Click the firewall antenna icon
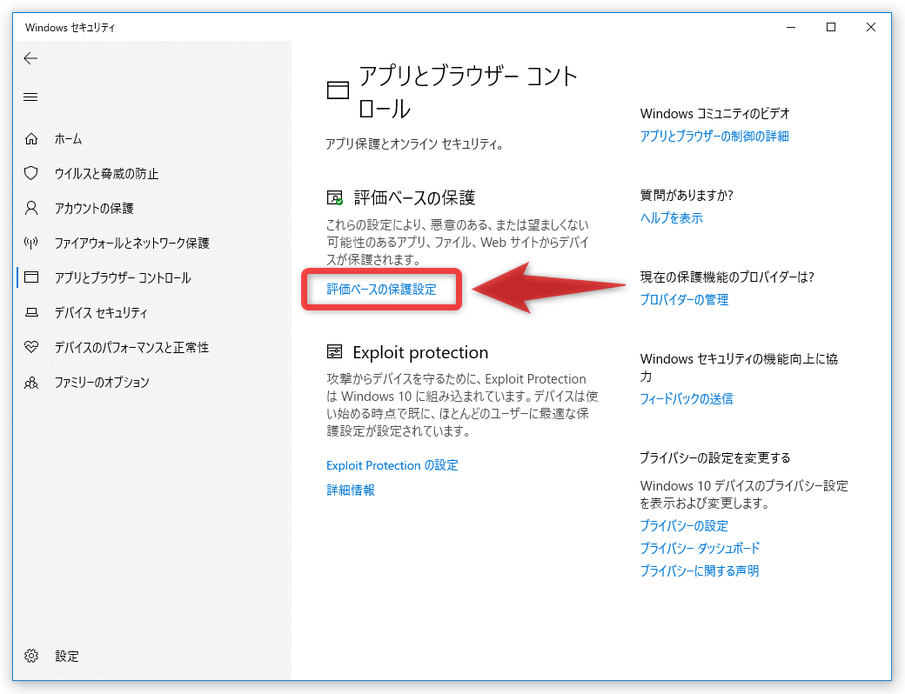This screenshot has height=694, width=905. click(x=31, y=242)
